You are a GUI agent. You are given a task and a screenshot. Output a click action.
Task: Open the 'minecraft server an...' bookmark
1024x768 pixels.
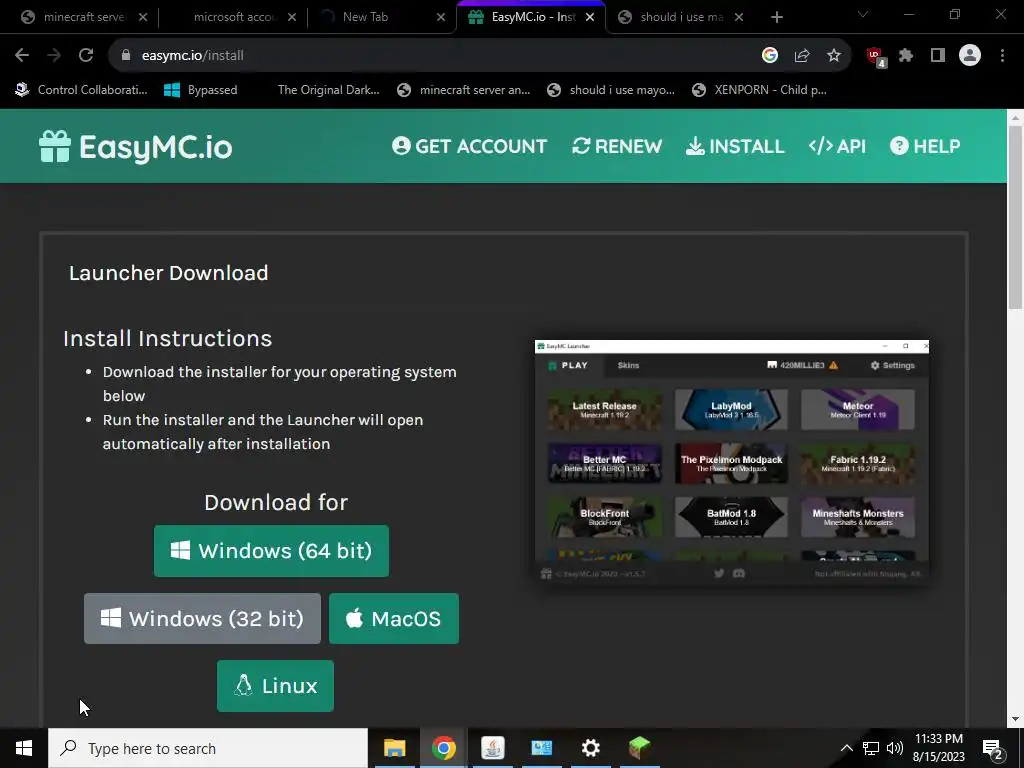click(464, 90)
